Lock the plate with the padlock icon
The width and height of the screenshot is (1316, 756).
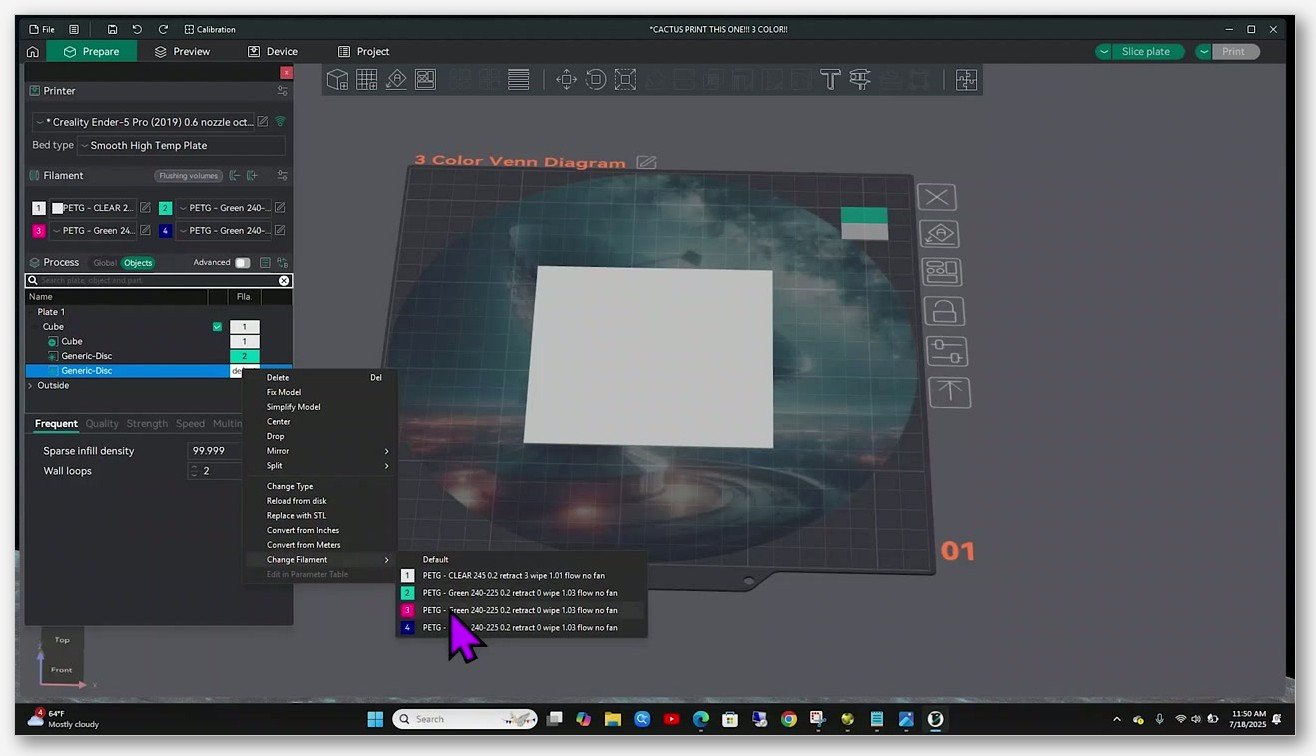[943, 311]
